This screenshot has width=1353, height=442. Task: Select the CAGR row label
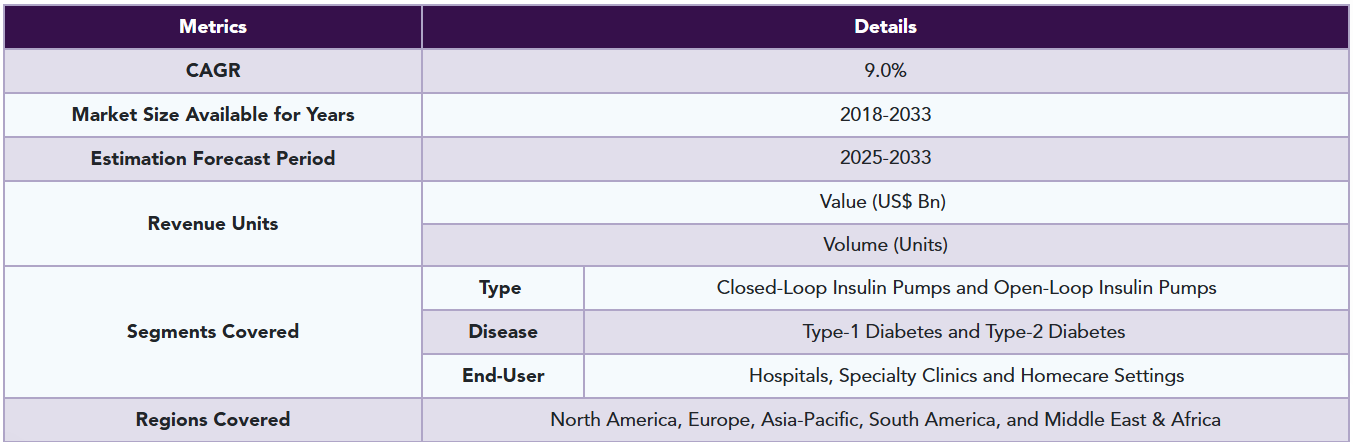213,71
